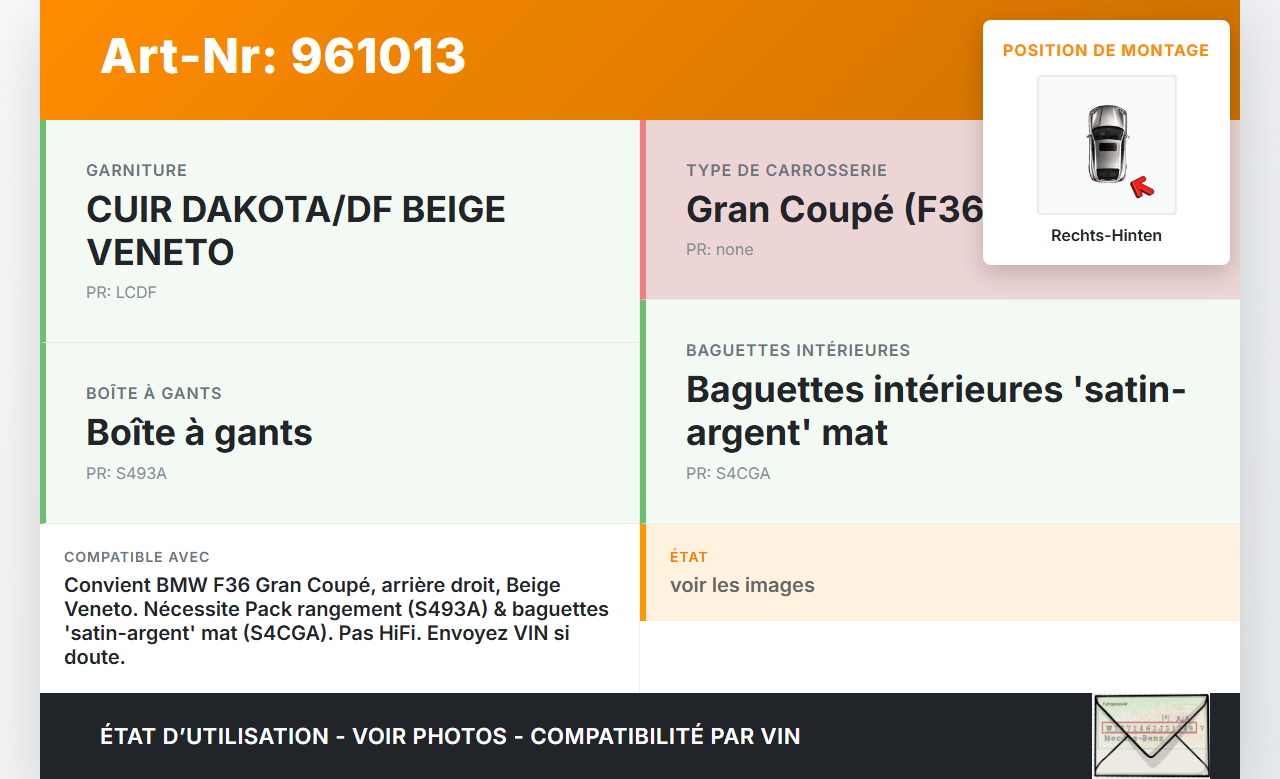Click the Position de montage title
The height and width of the screenshot is (779, 1280).
click(x=1106, y=50)
